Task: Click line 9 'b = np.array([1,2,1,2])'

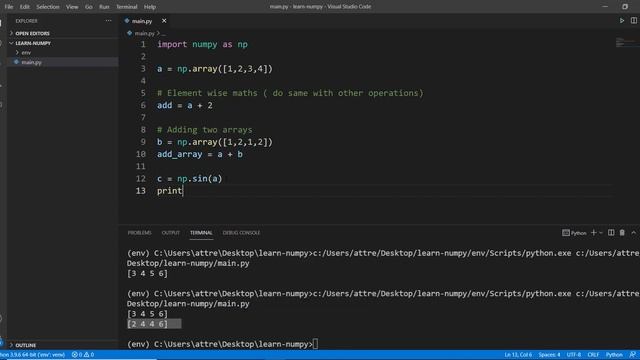Action: coord(215,142)
